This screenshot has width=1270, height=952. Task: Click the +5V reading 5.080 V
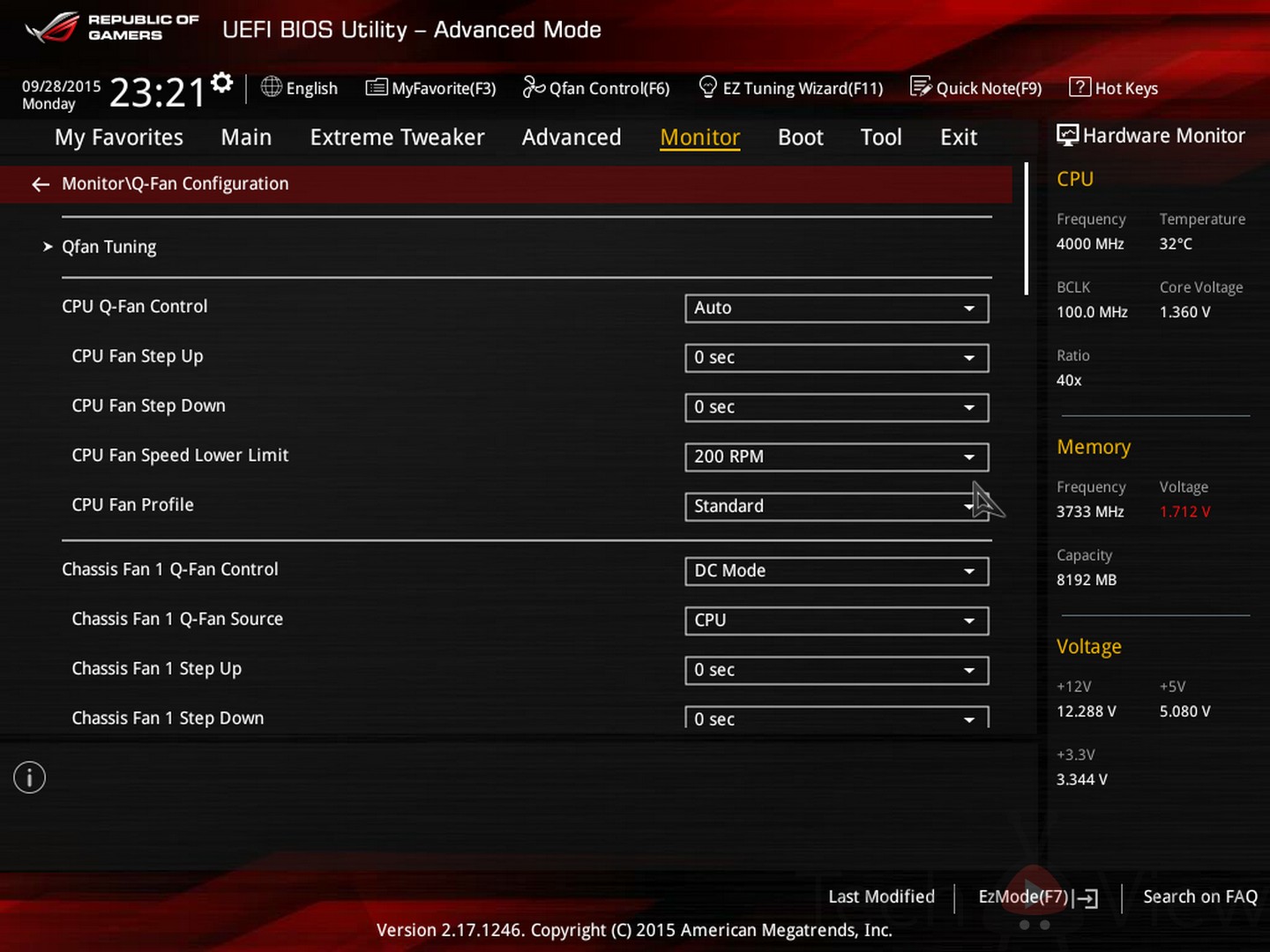point(1185,711)
